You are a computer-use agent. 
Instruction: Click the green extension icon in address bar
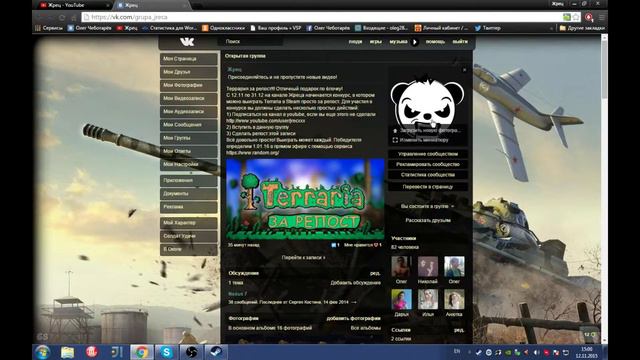click(567, 17)
